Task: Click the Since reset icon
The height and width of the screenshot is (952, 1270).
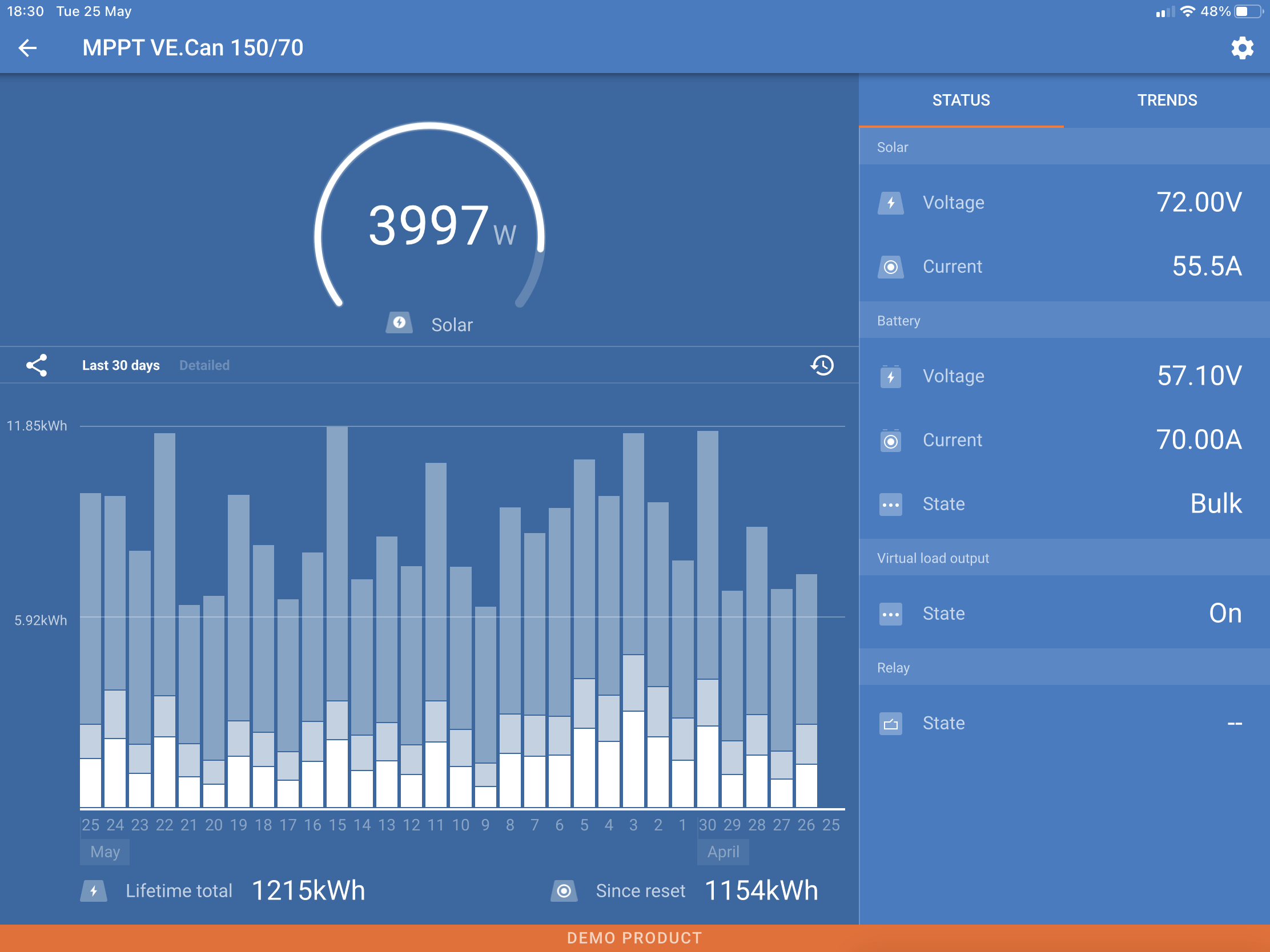Action: click(x=564, y=891)
